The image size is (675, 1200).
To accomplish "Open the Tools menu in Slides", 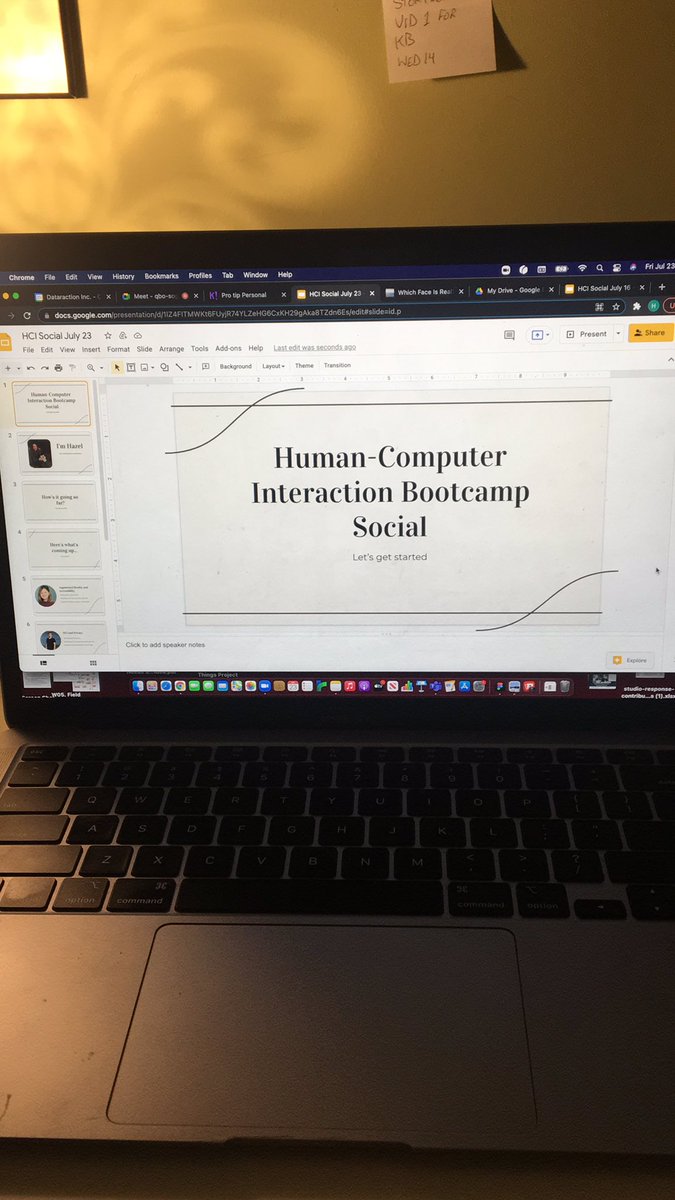I will 200,349.
